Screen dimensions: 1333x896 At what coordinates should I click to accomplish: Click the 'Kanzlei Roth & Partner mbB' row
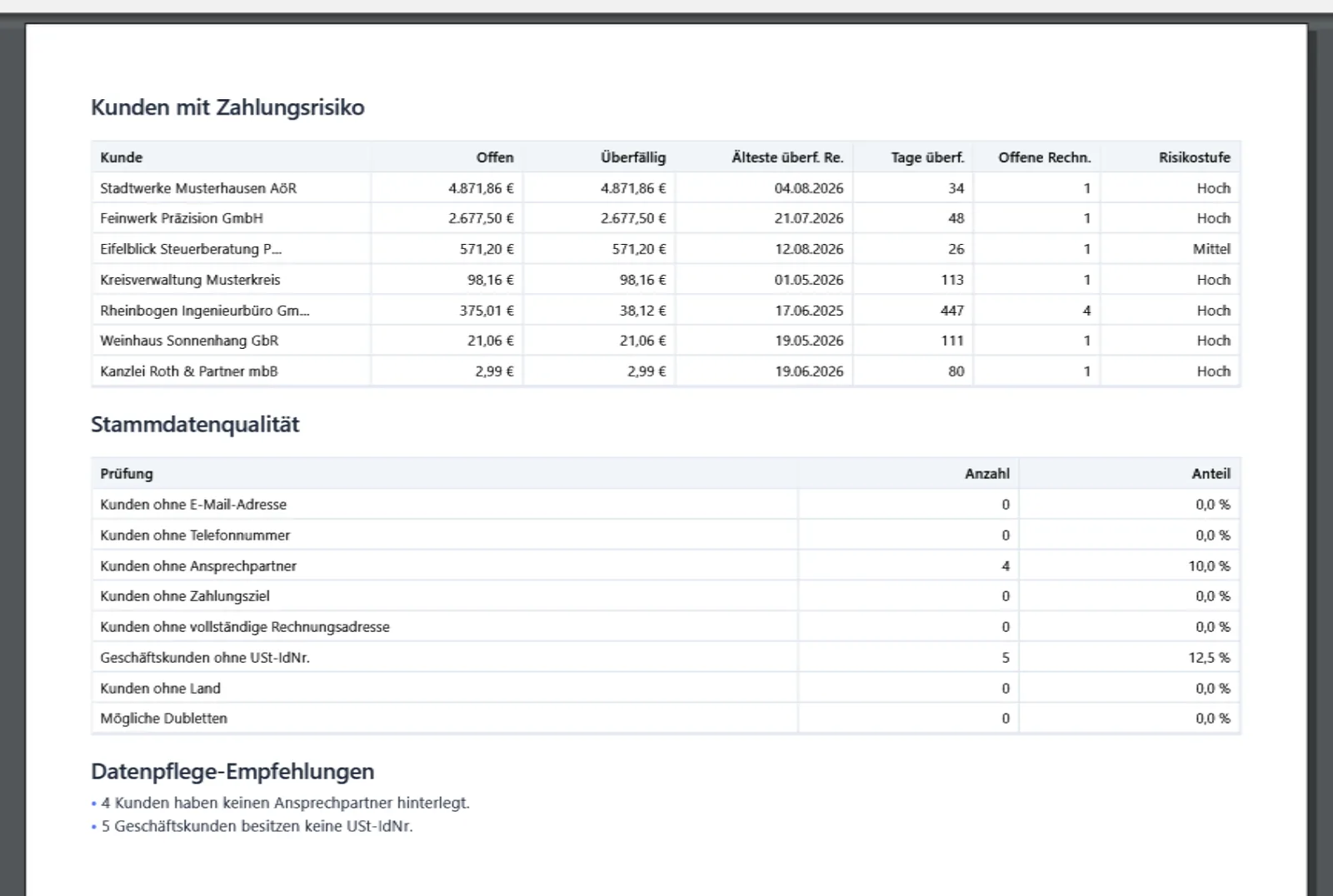(x=666, y=371)
